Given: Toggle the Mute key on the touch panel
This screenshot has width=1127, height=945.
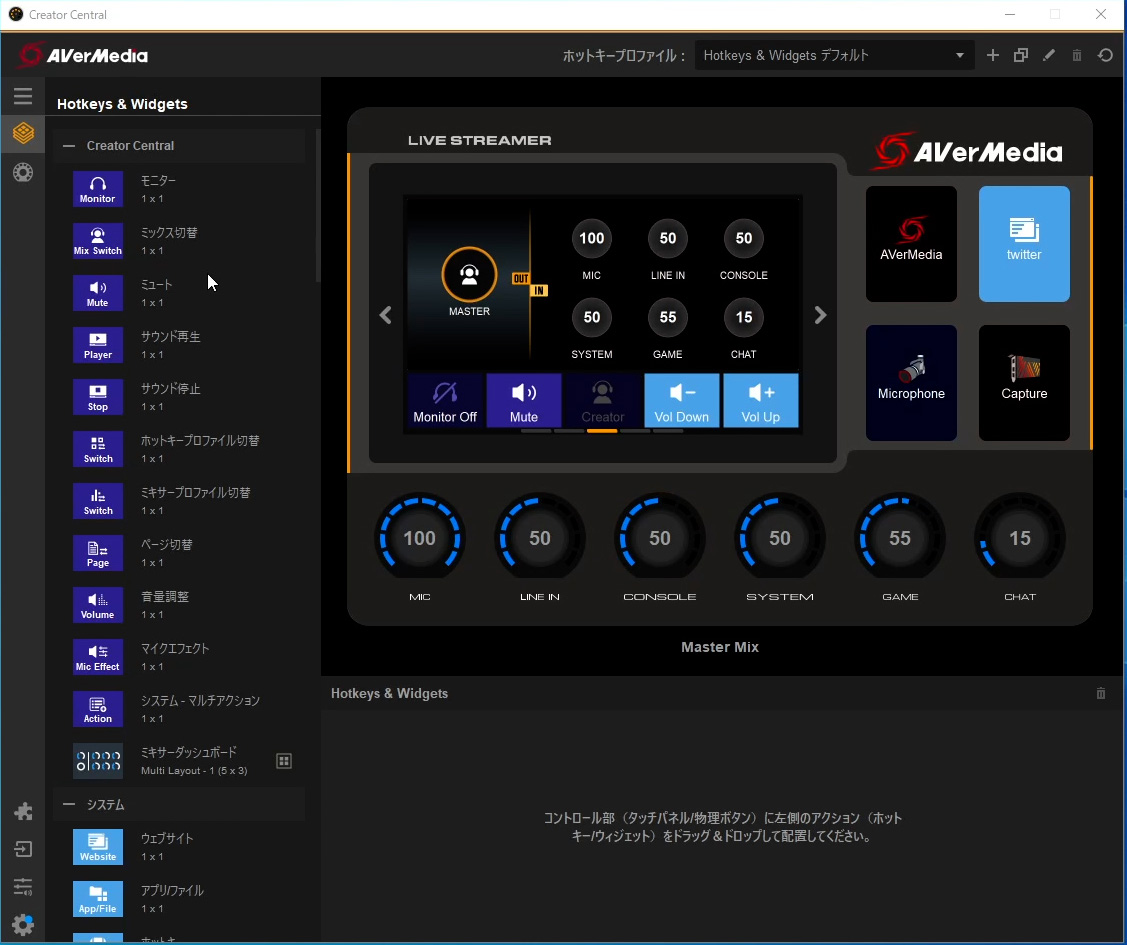Looking at the screenshot, I should pos(523,400).
